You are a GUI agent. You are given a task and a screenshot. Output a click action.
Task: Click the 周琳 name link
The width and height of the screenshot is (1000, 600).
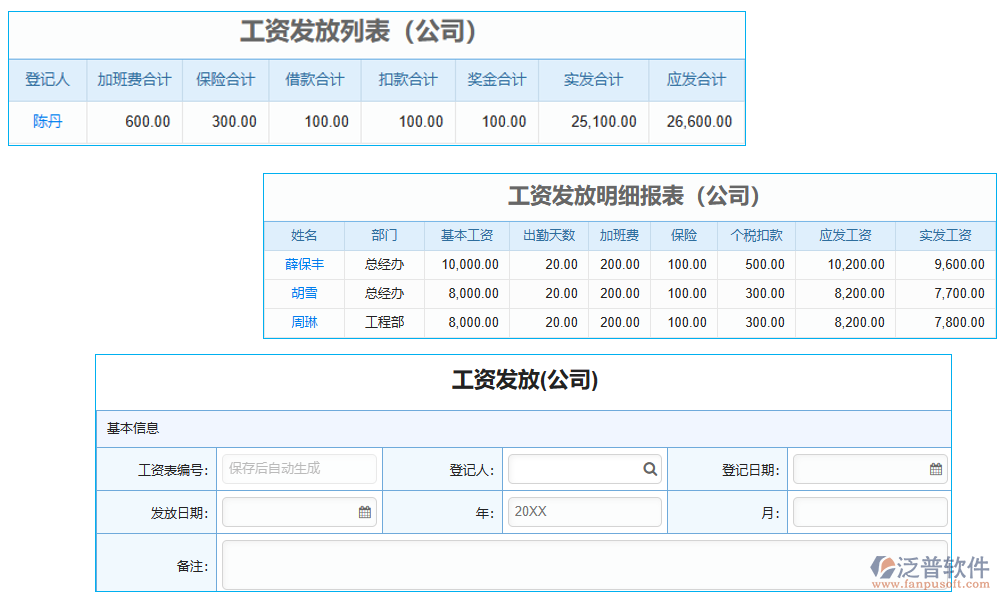pos(304,323)
